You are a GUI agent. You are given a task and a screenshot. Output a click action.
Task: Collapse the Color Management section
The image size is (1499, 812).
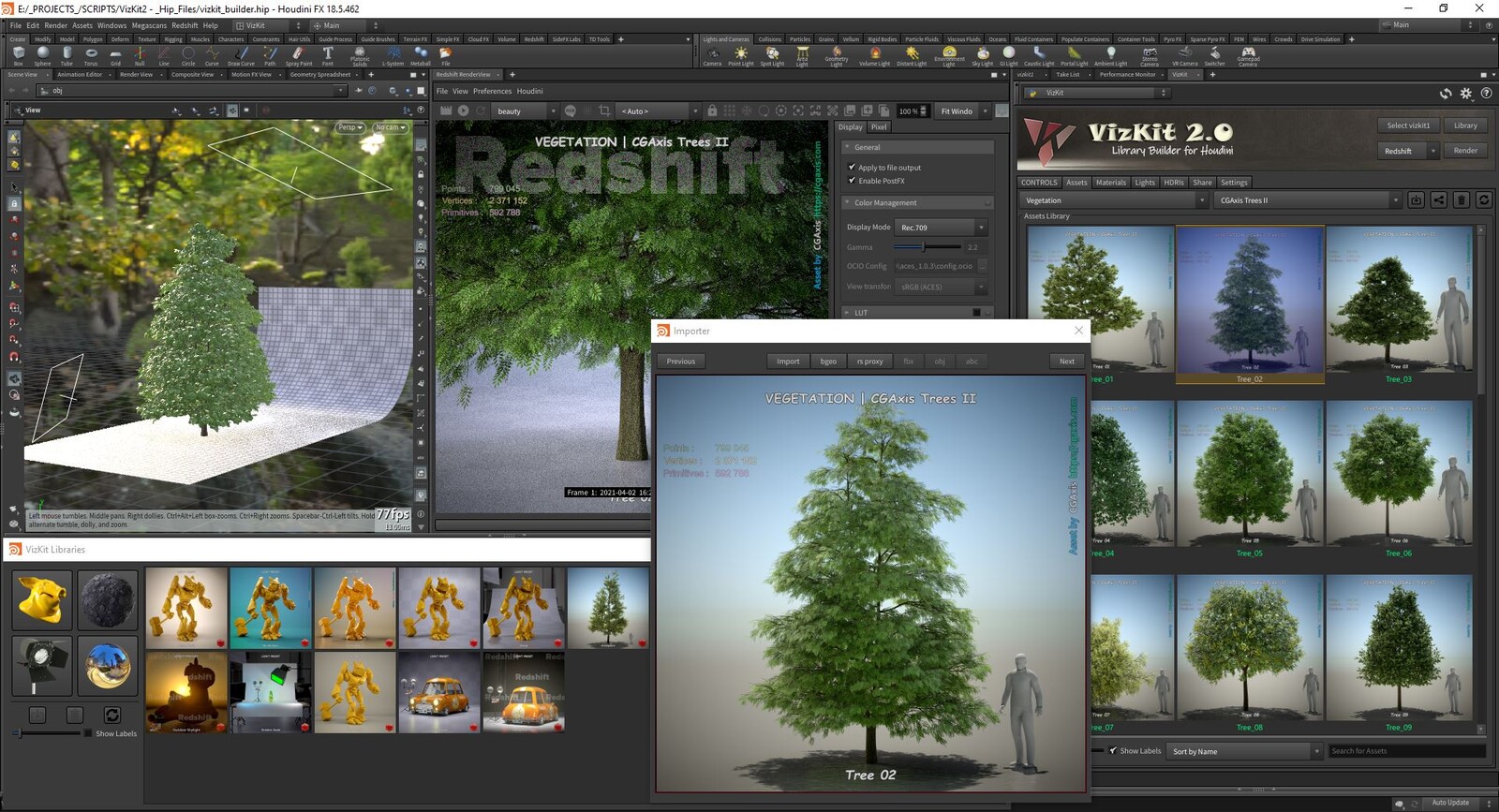click(x=918, y=202)
